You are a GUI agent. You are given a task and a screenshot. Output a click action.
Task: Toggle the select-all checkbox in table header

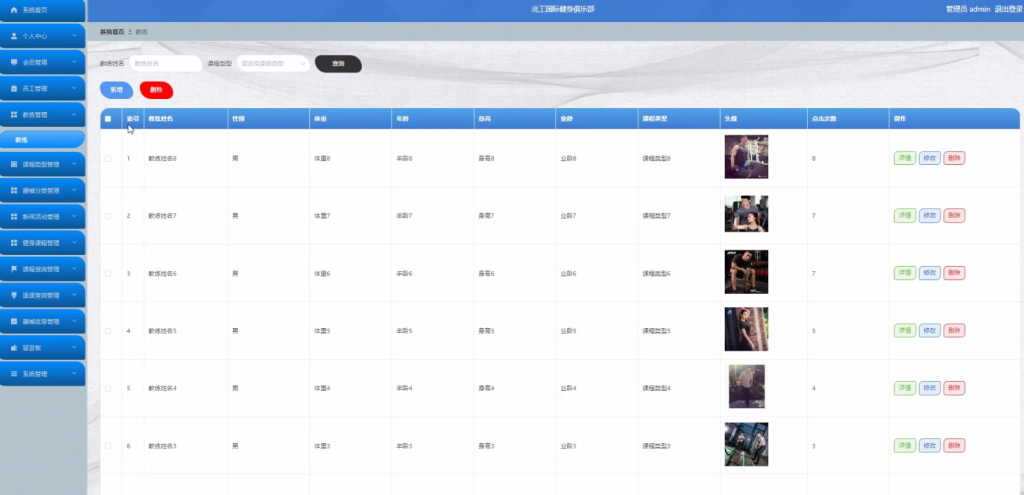coord(108,119)
